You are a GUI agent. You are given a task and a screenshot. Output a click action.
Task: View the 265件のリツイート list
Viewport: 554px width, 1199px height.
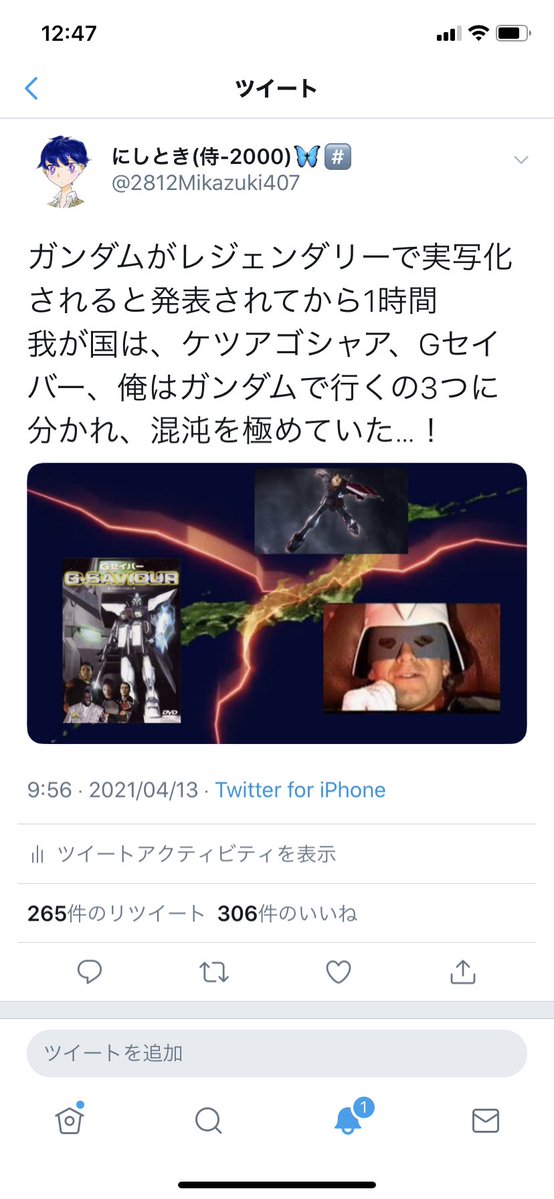[116, 913]
